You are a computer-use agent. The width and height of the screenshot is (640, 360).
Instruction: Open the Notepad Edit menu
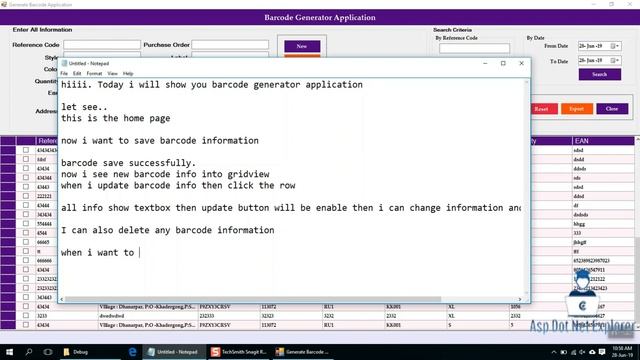(77, 73)
